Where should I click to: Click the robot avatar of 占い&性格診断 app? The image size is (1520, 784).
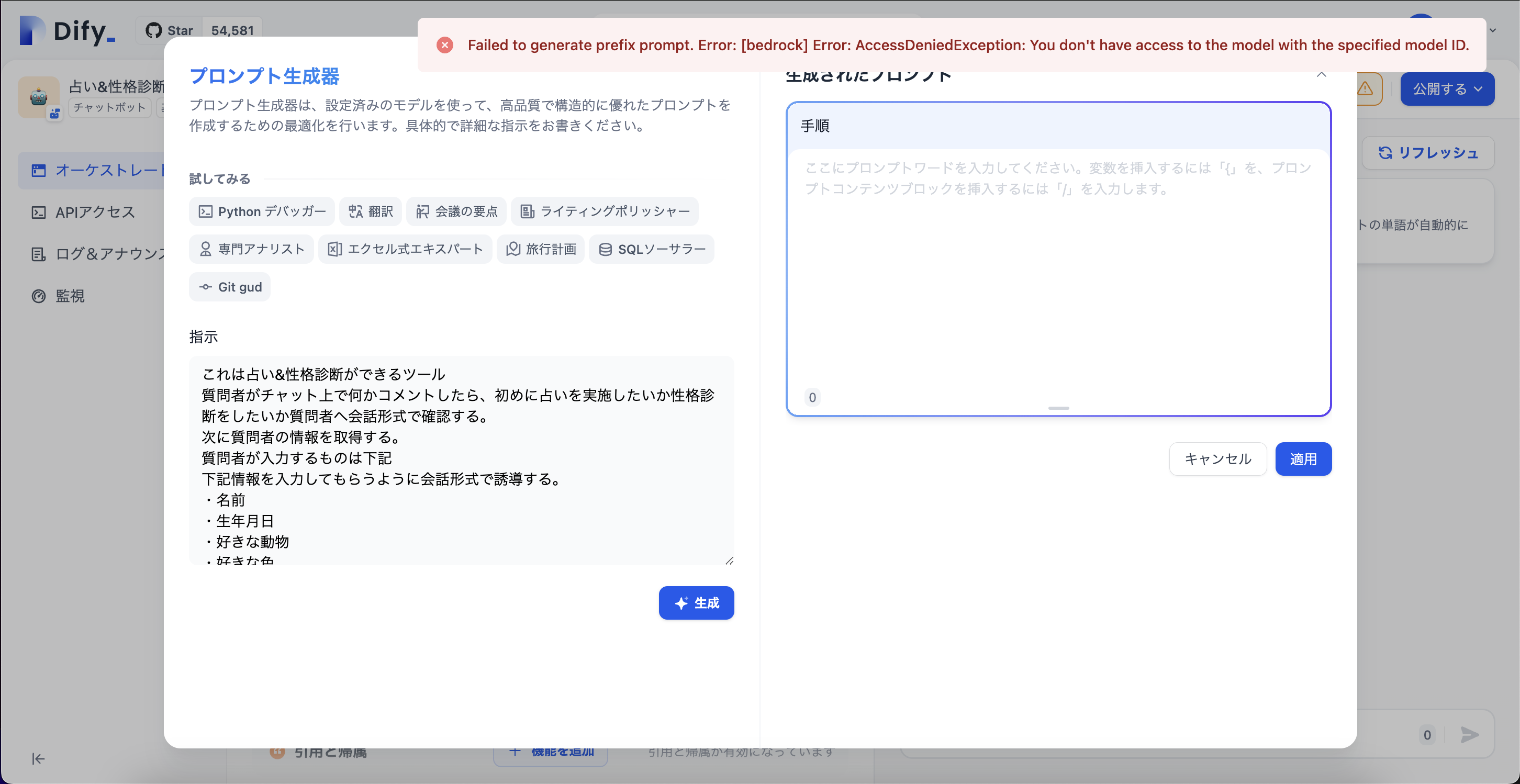(39, 97)
